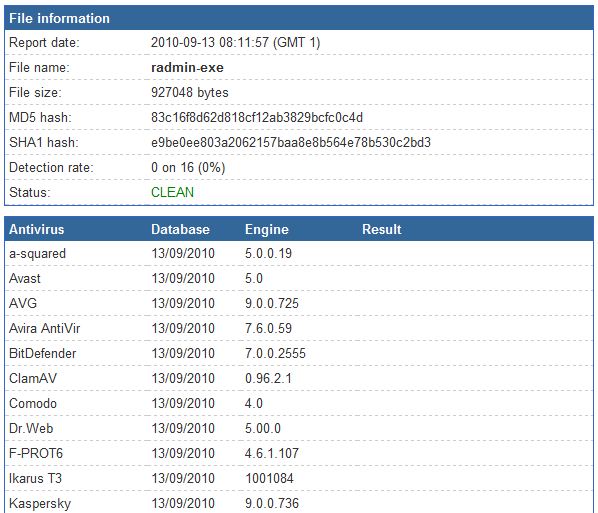This screenshot has width=598, height=513.
Task: Click BitDefender engine version 7.0.0.2555
Action: click(275, 353)
